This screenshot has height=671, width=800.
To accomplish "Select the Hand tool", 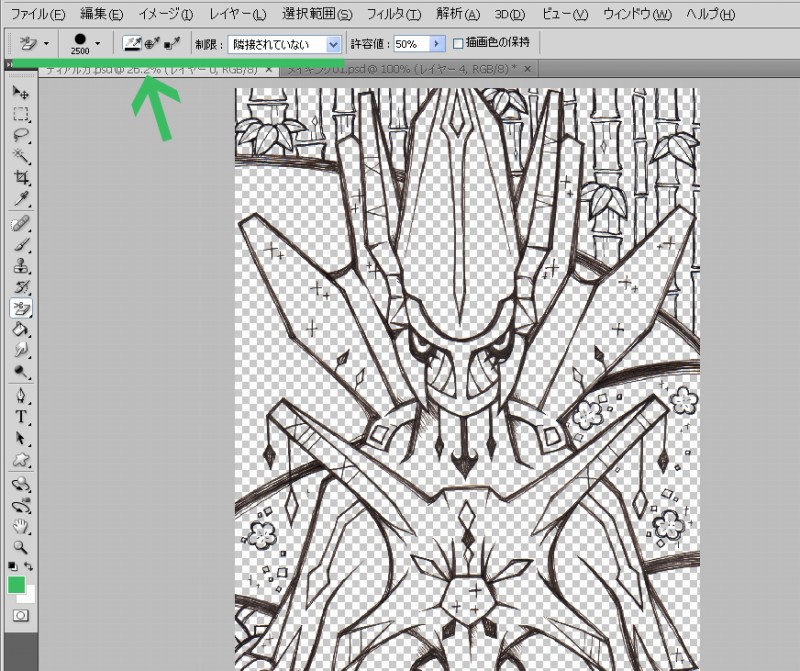I will [x=20, y=526].
